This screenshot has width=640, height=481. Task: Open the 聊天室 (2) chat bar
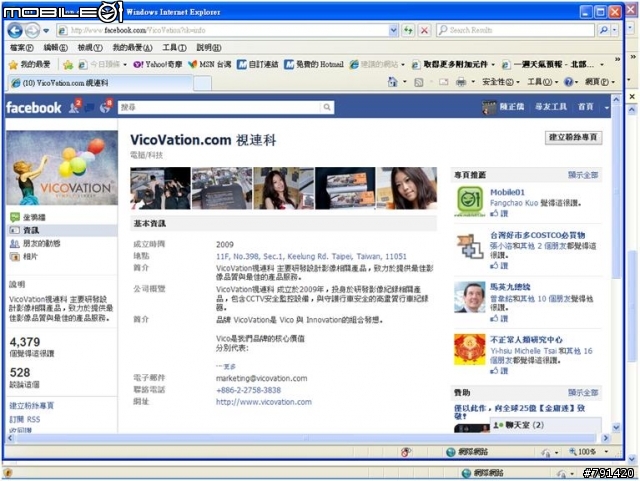(545, 425)
